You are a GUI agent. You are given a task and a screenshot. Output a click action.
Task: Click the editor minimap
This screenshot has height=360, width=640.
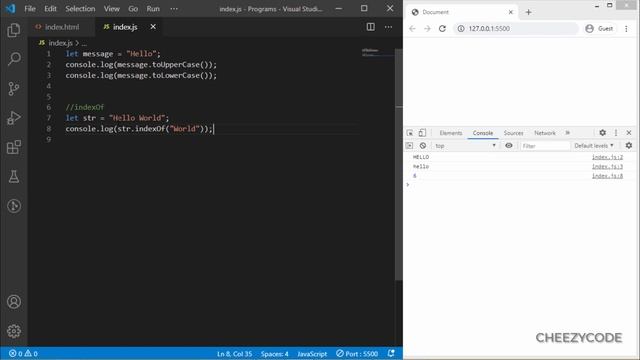377,52
